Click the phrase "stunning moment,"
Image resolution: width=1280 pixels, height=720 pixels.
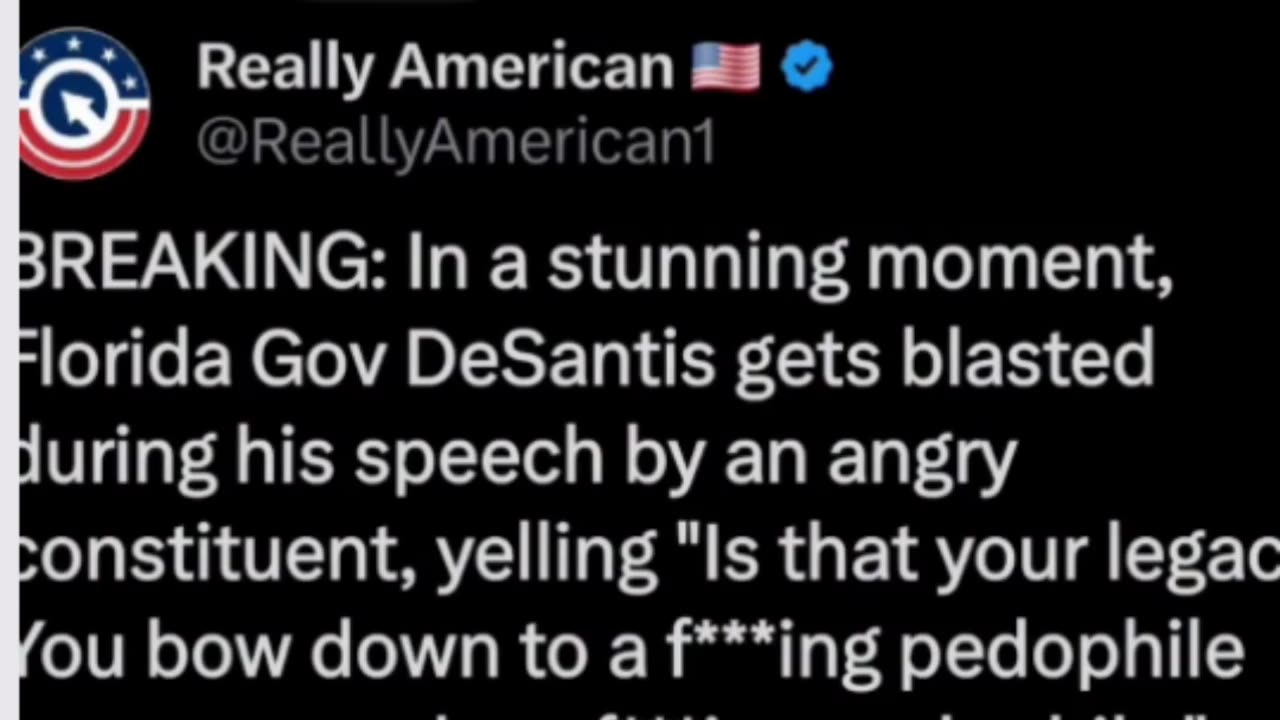click(860, 265)
